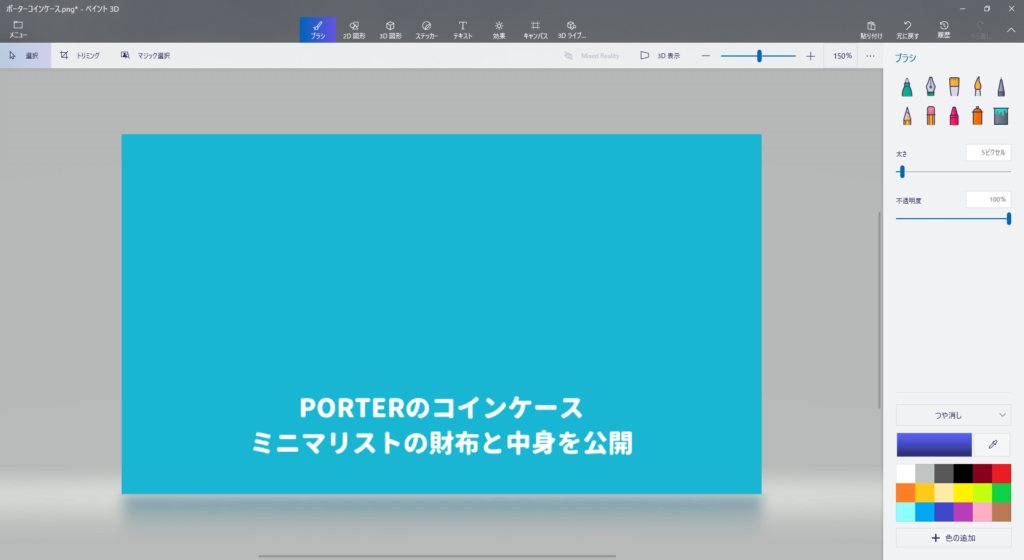The height and width of the screenshot is (560, 1024).
Task: Select the fill bucket tool
Action: 1001,116
